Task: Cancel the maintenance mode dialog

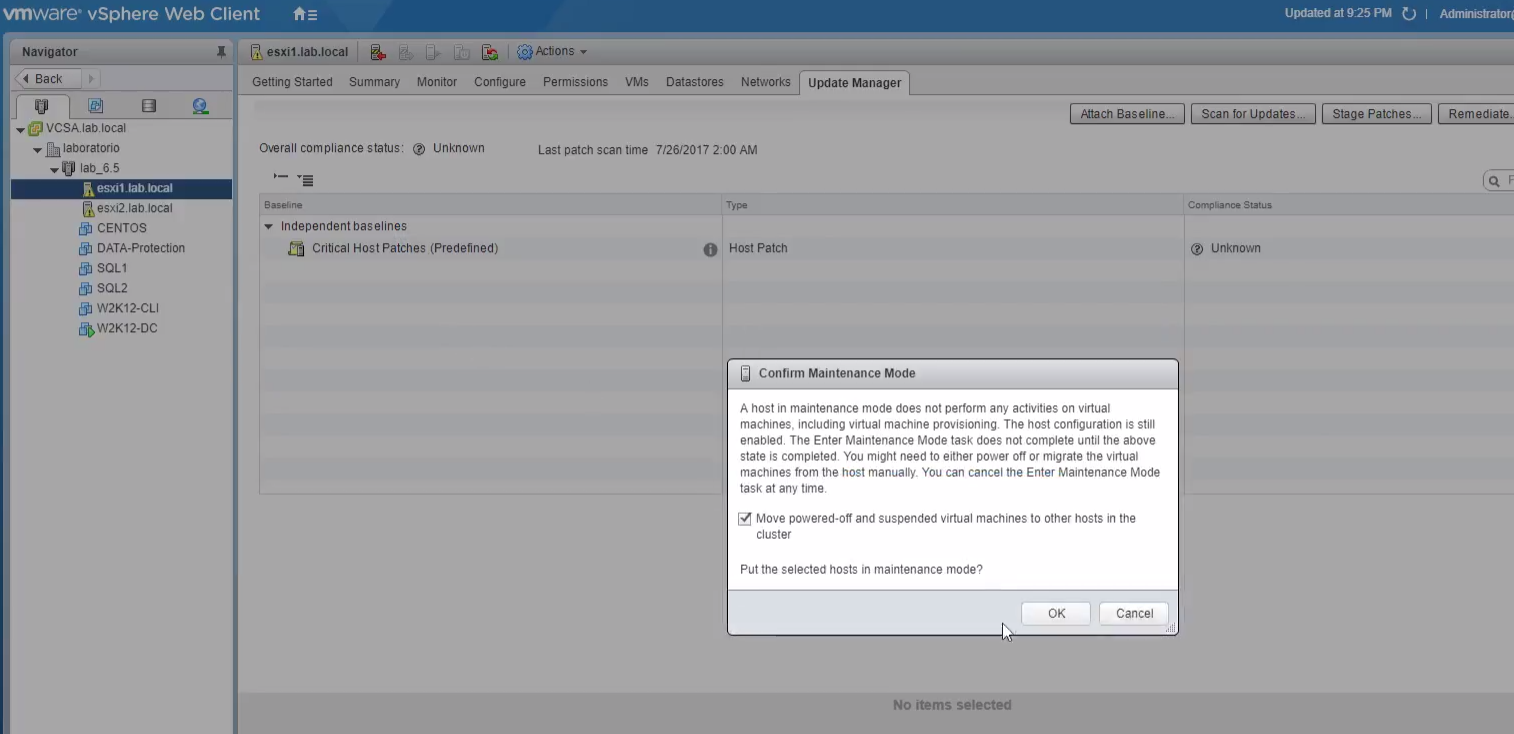Action: [x=1133, y=614]
